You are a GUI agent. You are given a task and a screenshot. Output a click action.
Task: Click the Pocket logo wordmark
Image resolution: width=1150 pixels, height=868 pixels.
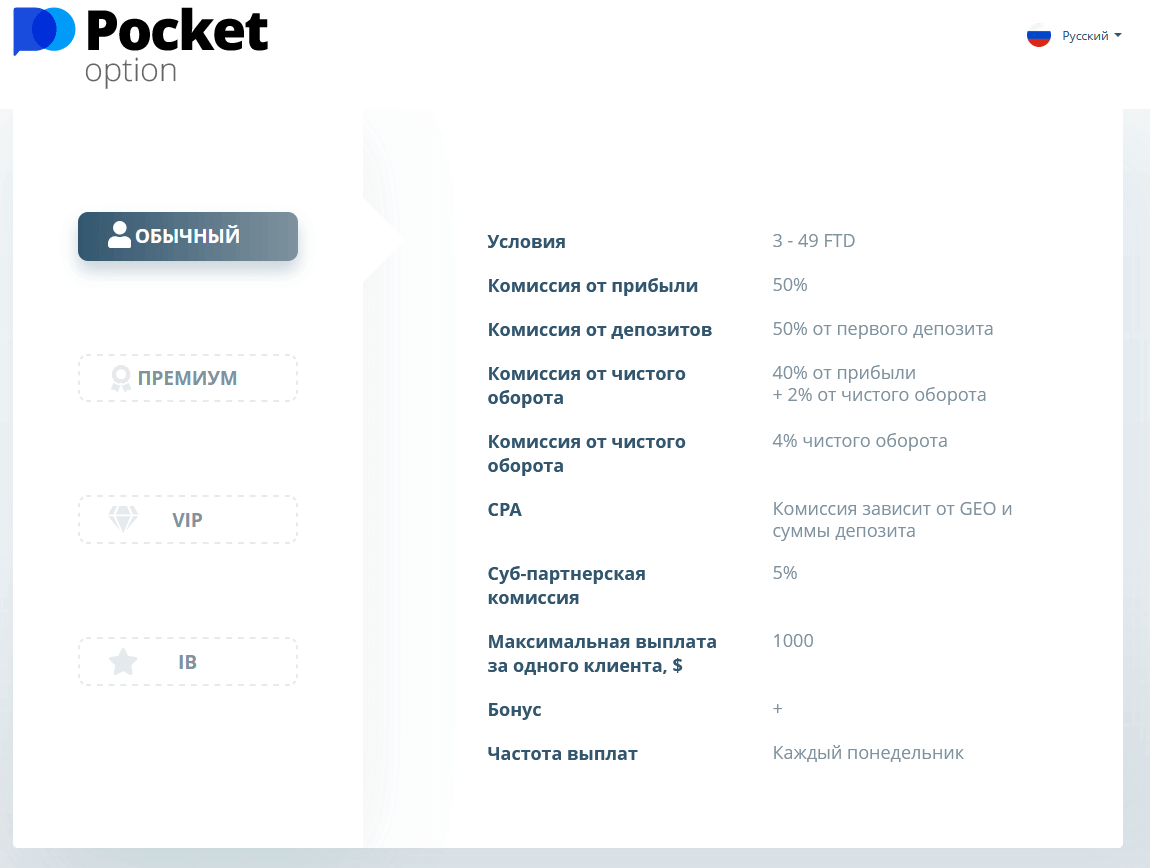(177, 31)
